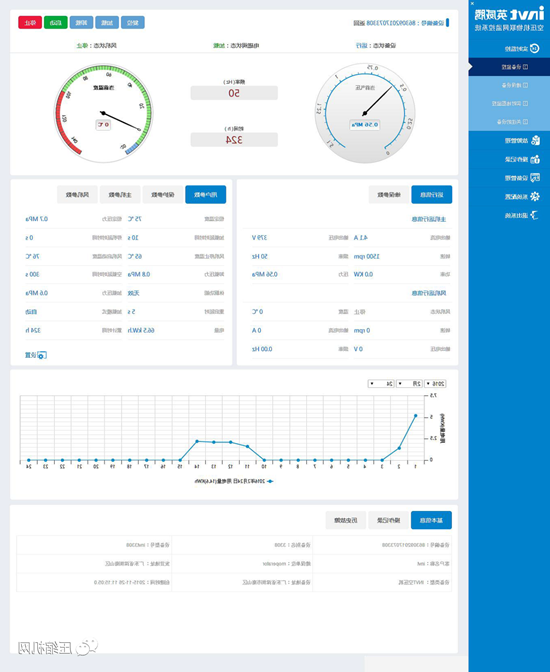Select the highlighted device monitoring sidebar item

(509, 67)
